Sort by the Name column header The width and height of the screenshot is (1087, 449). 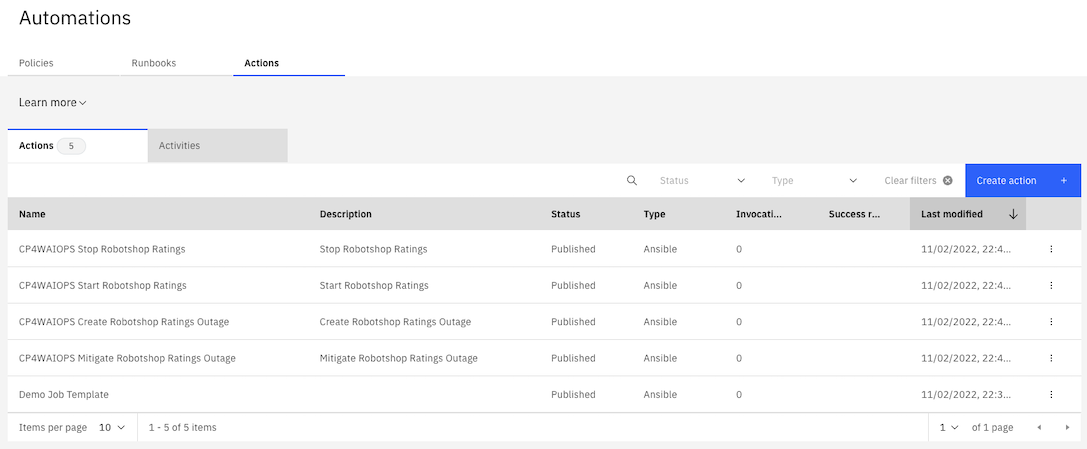click(32, 214)
